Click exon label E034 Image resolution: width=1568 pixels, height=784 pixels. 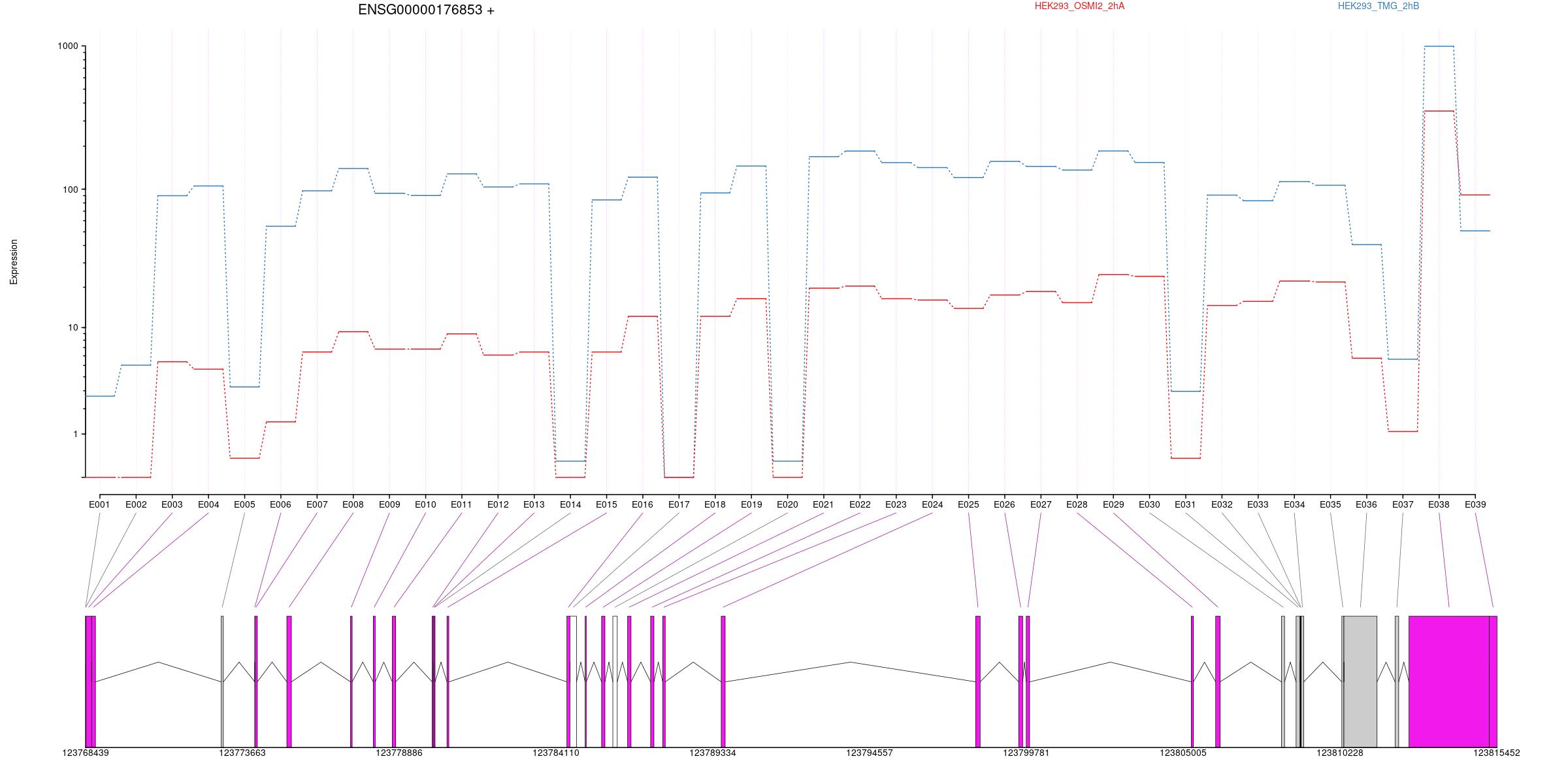[x=1294, y=504]
